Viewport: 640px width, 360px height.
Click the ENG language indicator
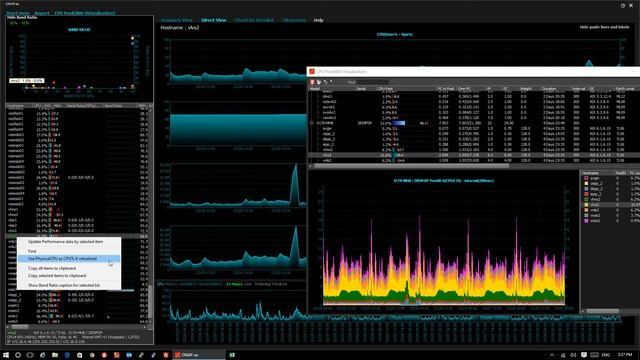[606, 355]
